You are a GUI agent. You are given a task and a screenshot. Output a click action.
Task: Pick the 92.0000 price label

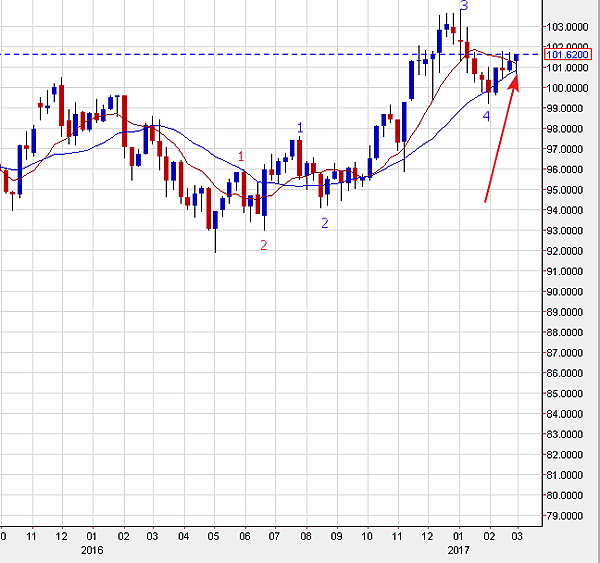click(567, 251)
